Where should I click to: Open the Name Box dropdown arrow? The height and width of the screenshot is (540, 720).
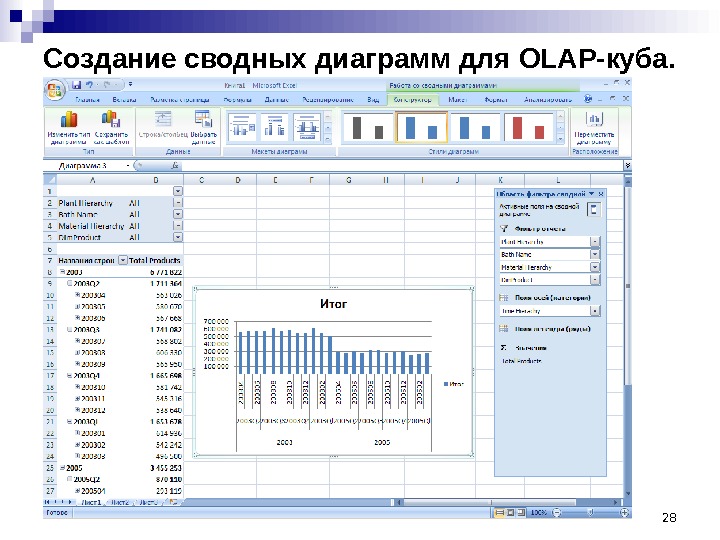coord(128,166)
